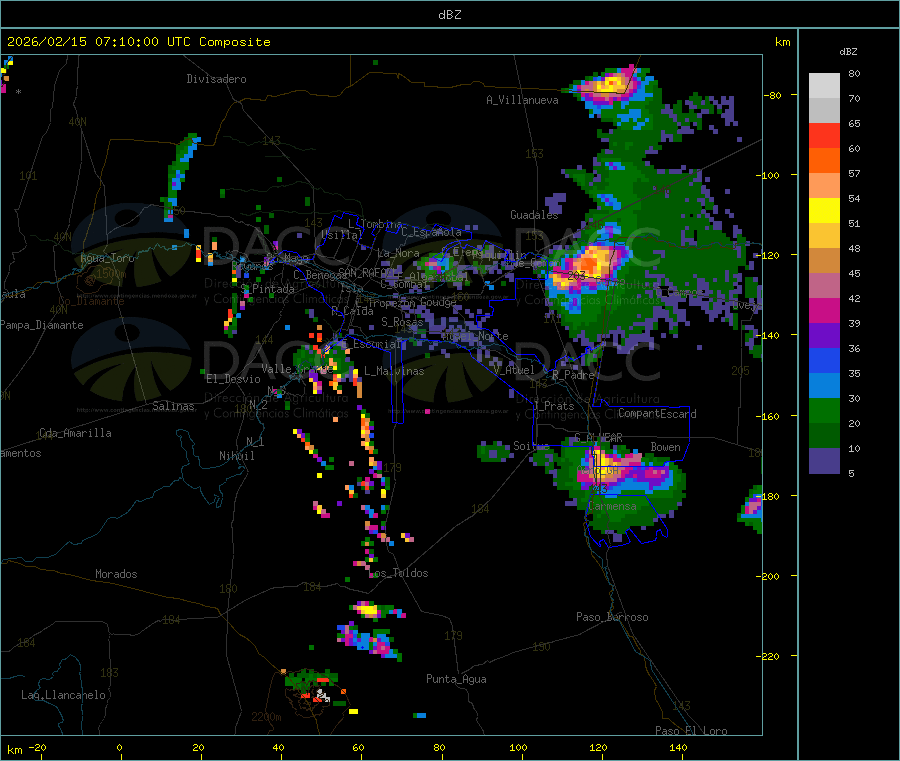
Task: Click the "Salinas" map label
Action: (173, 406)
